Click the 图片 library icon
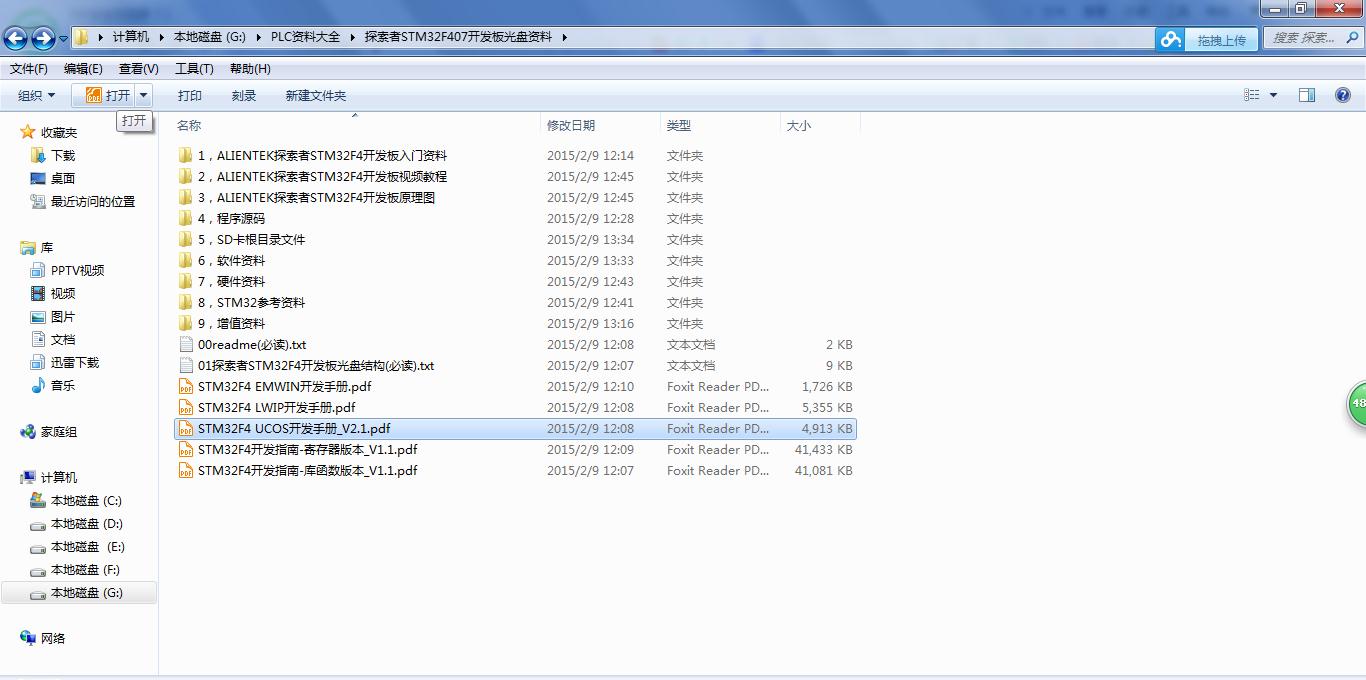This screenshot has height=680, width=1366. (x=38, y=317)
